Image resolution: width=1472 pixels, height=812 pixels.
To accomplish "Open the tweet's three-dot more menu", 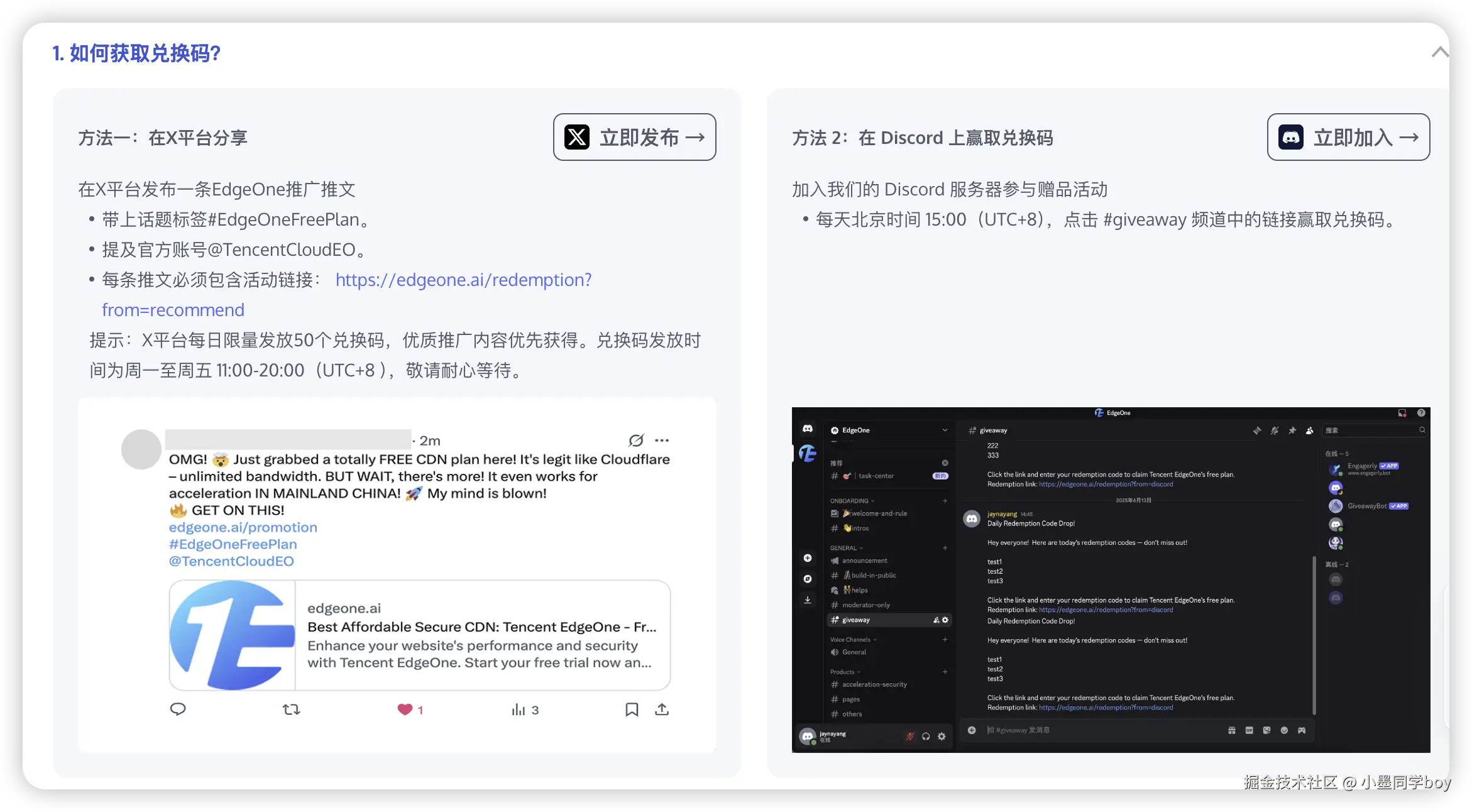I will (x=662, y=441).
